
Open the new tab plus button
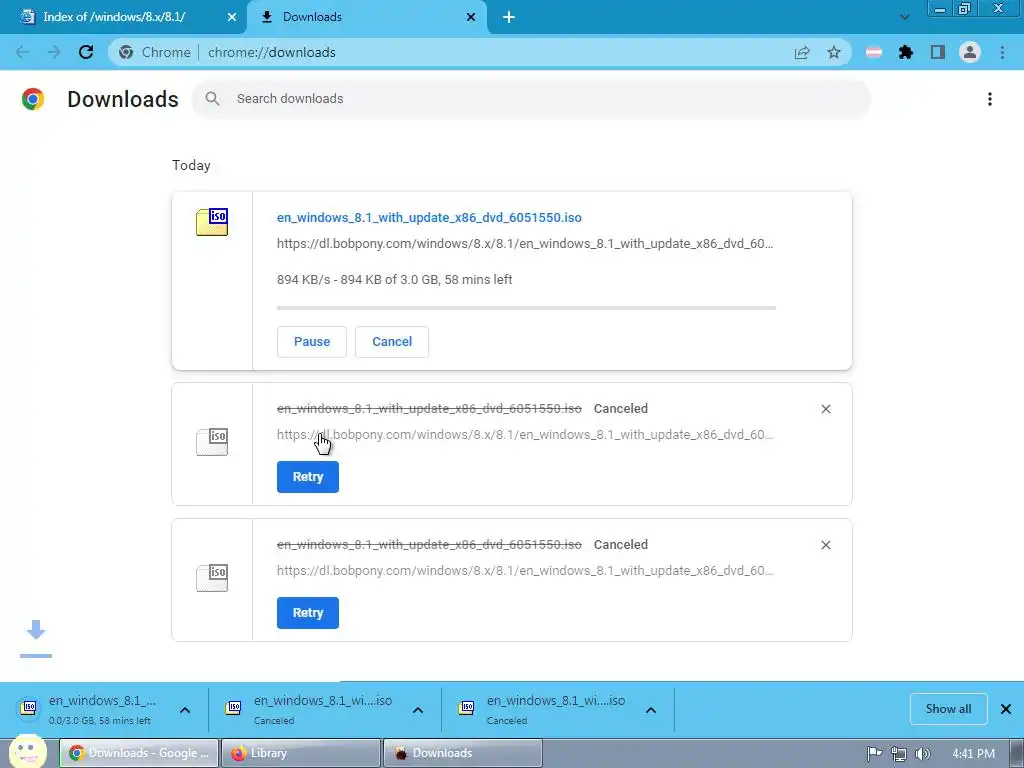point(509,17)
